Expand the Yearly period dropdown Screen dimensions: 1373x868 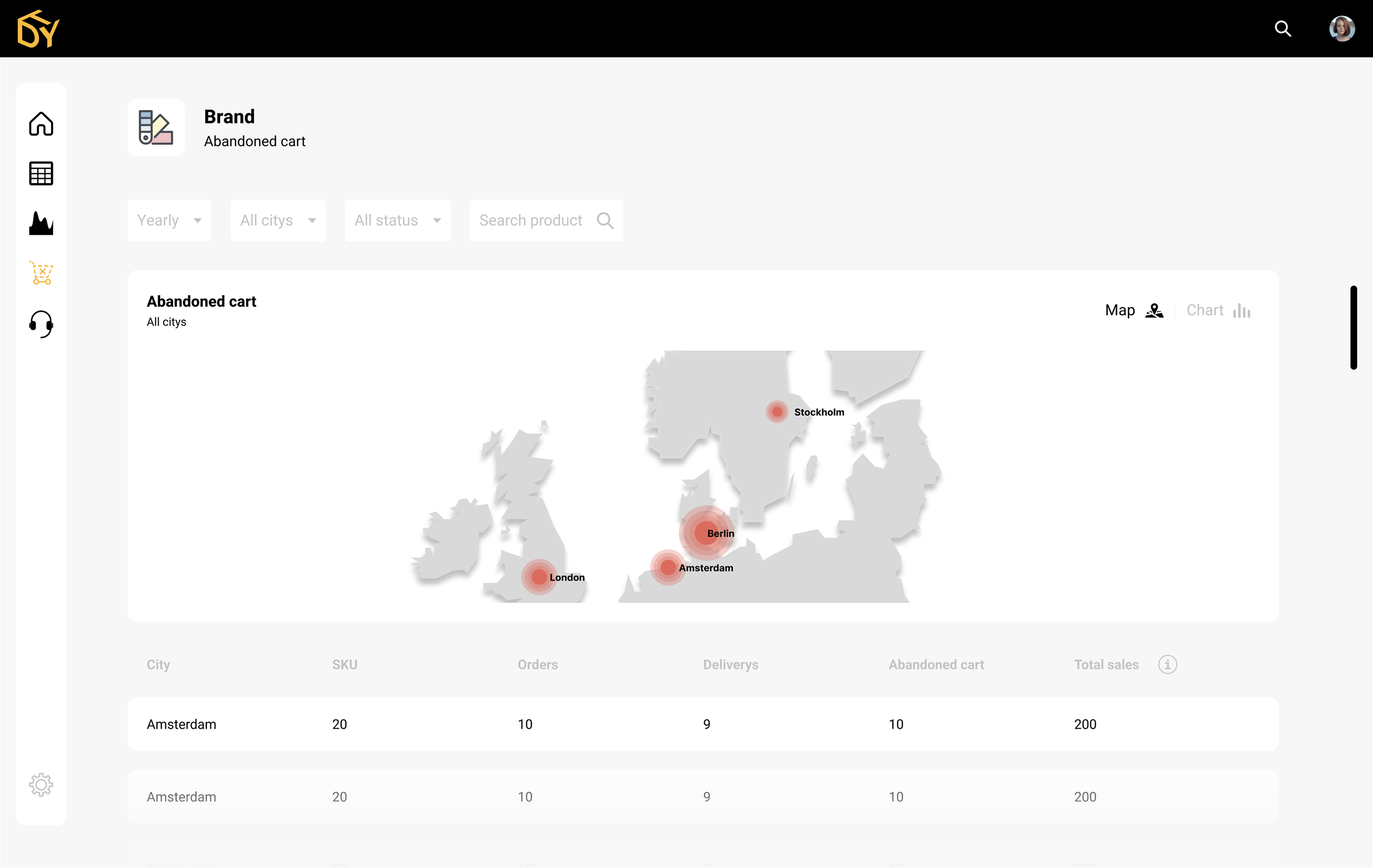click(169, 220)
